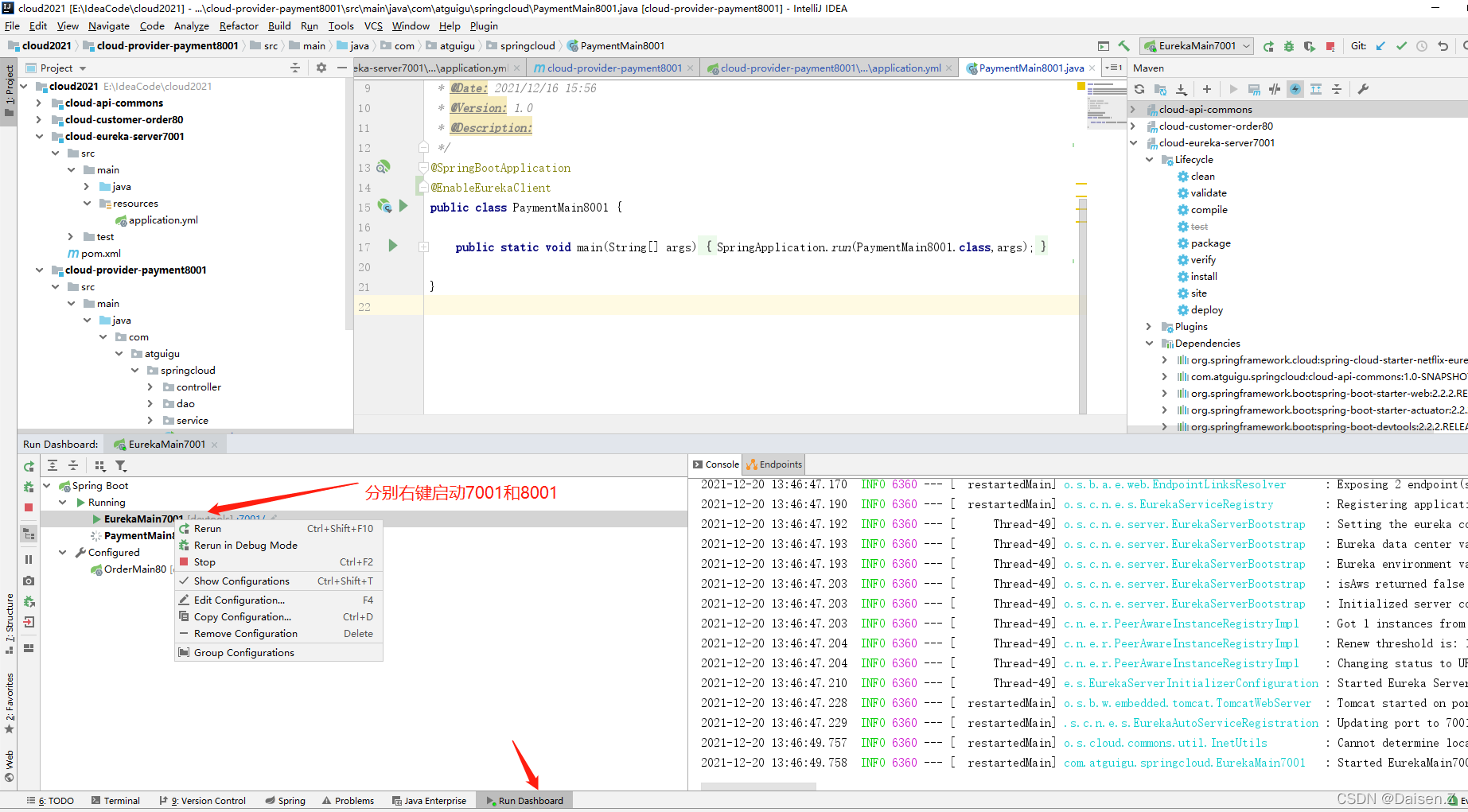This screenshot has width=1468, height=812.
Task: Click the Run Dashboard pause icon
Action: coord(29,559)
